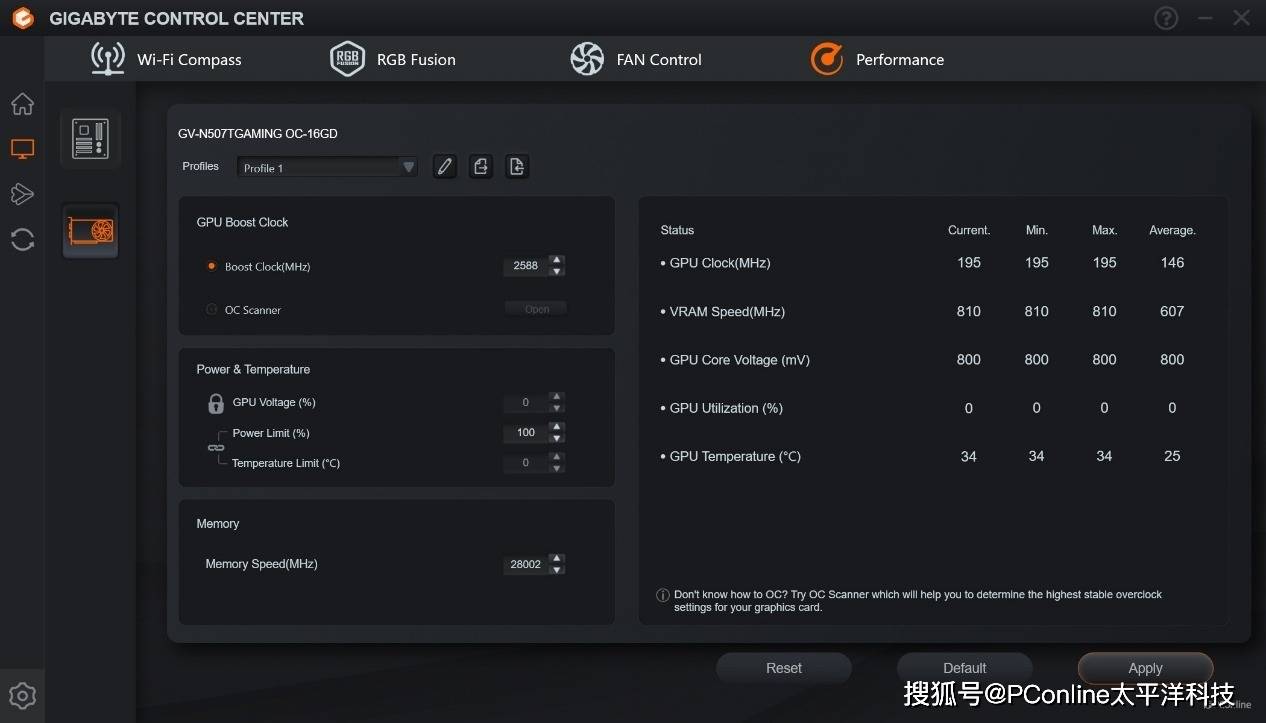This screenshot has width=1266, height=723.
Task: Select the Boost Clock radio button
Action: [x=211, y=266]
